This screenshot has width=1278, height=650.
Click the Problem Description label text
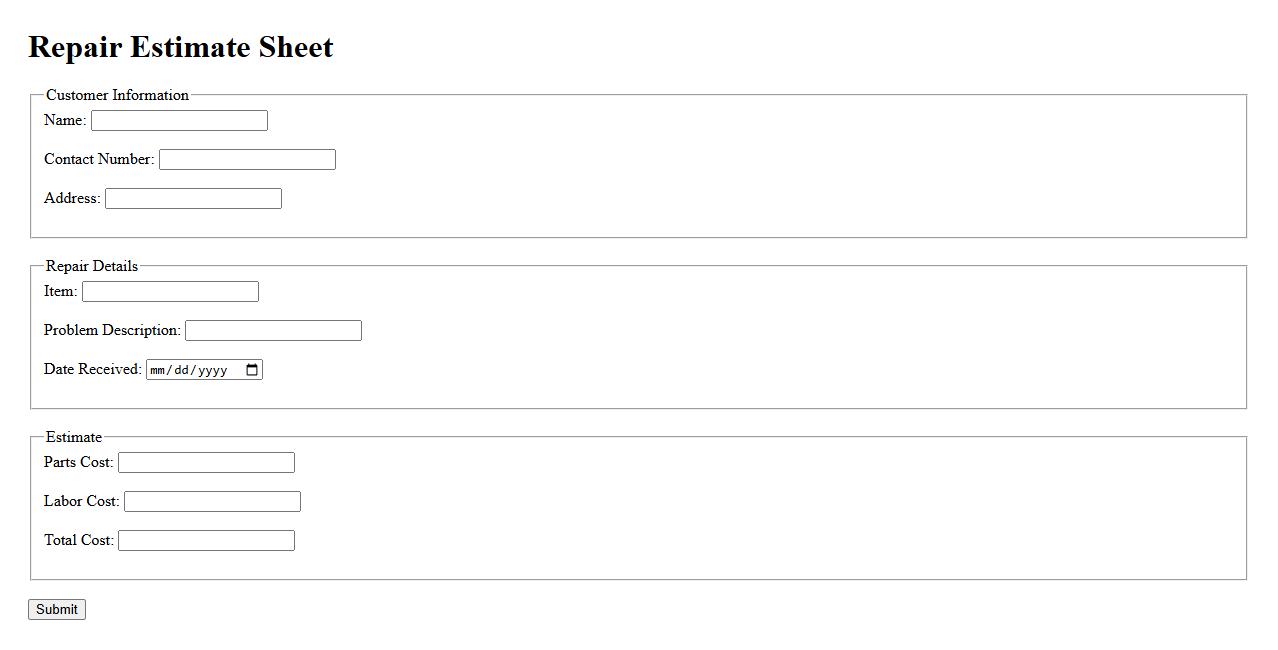(112, 330)
